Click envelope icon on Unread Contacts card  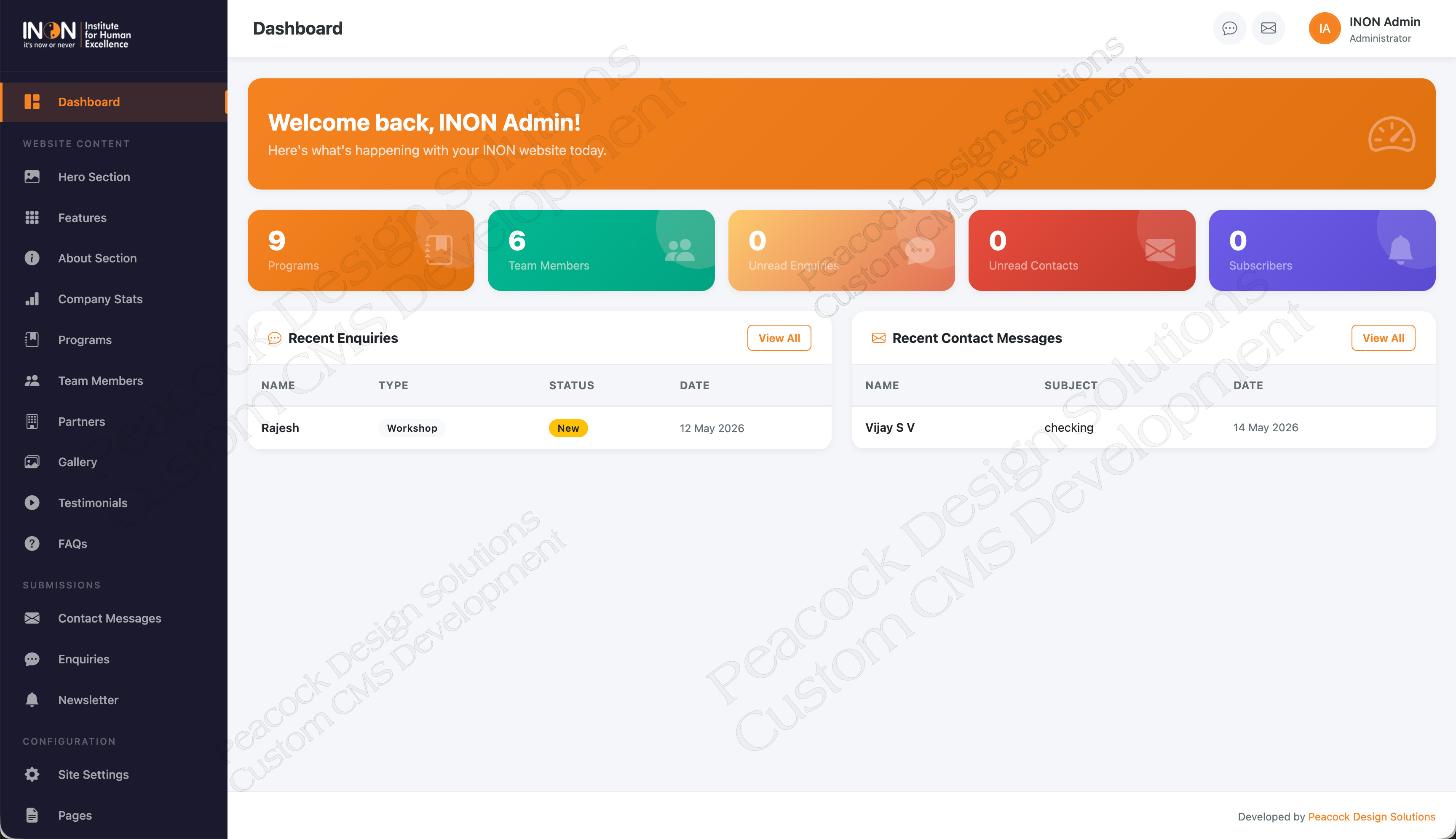pos(1160,250)
